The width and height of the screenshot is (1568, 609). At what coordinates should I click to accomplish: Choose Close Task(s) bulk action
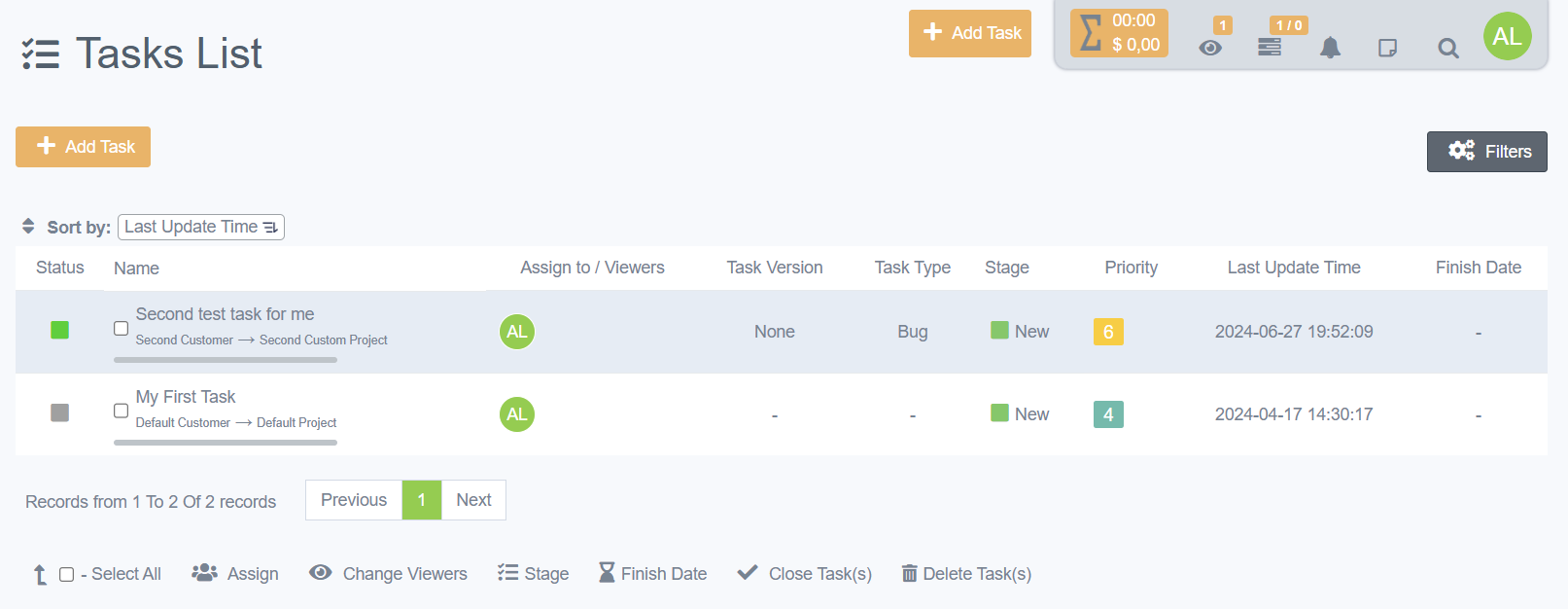pyautogui.click(x=805, y=574)
